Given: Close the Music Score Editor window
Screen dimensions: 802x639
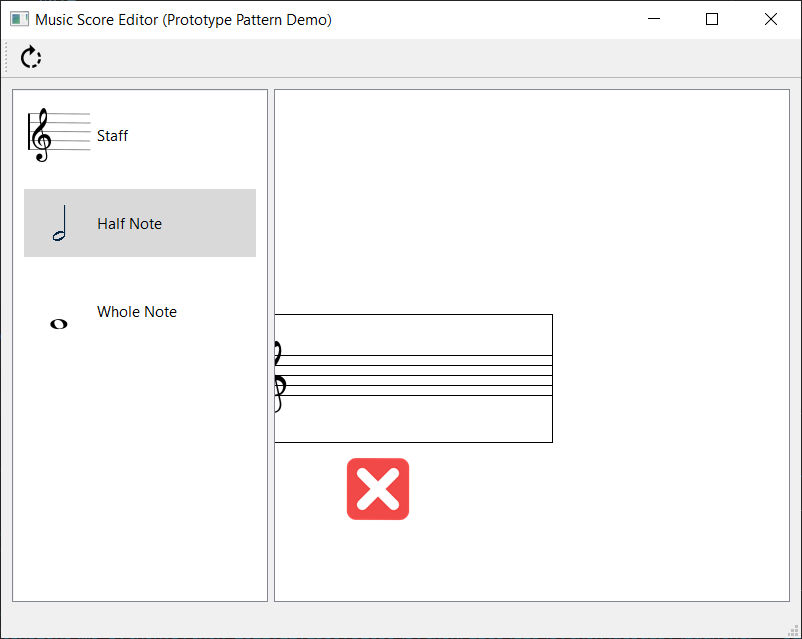Looking at the screenshot, I should coord(770,19).
